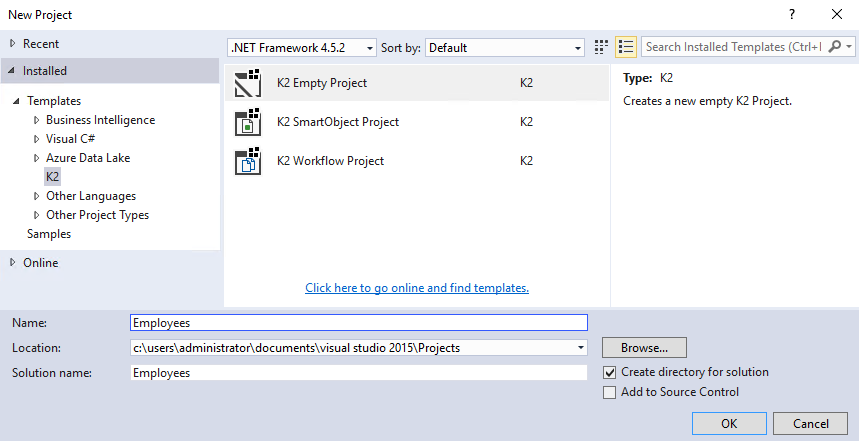Click the Recent section label
This screenshot has height=441, width=859.
click(x=41, y=44)
